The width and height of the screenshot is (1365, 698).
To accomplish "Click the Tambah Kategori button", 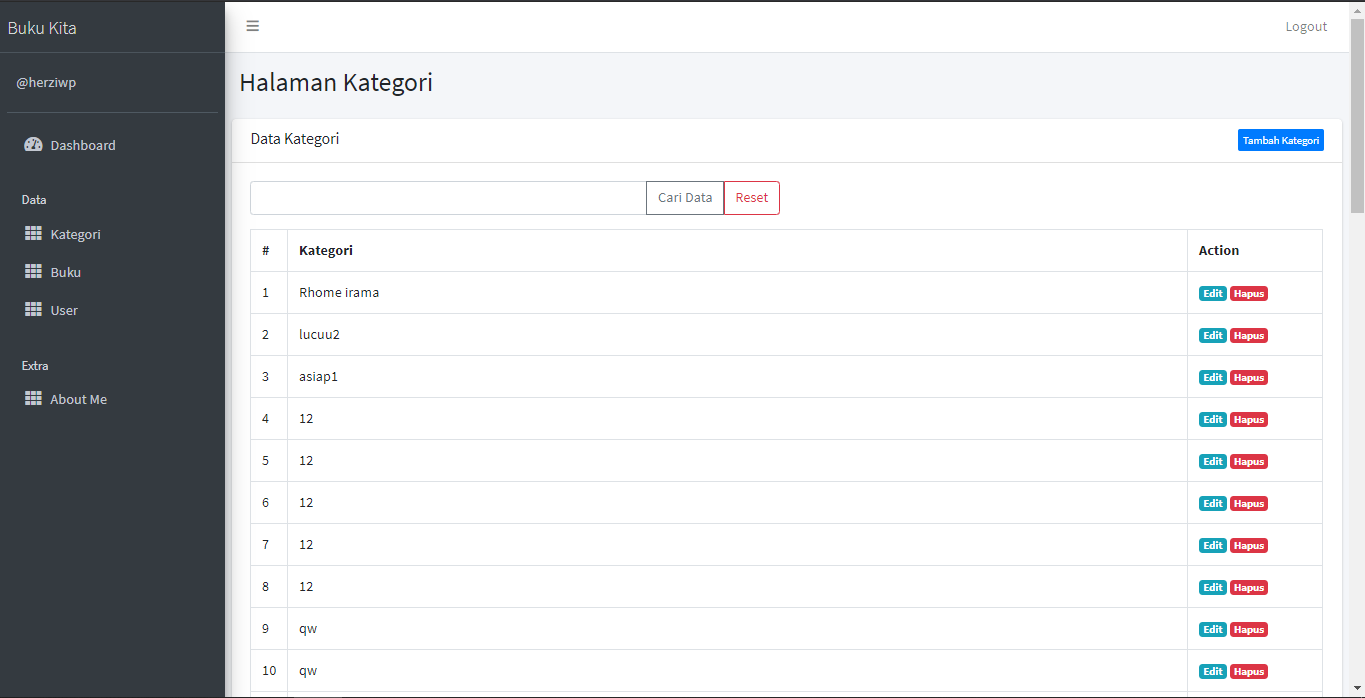I will 1280,140.
